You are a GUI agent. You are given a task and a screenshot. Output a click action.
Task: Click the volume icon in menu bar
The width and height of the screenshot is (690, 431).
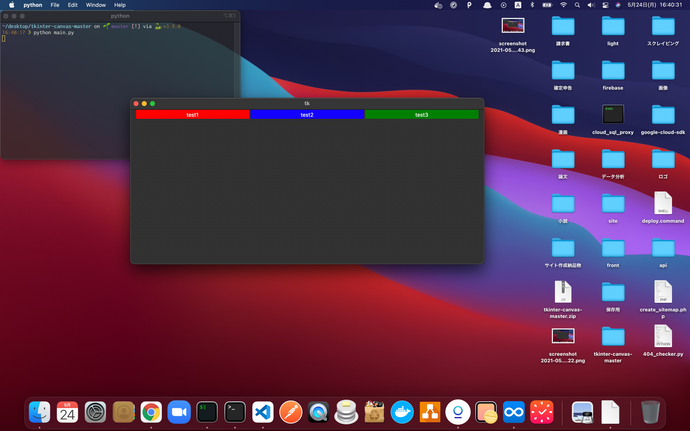click(x=591, y=5)
